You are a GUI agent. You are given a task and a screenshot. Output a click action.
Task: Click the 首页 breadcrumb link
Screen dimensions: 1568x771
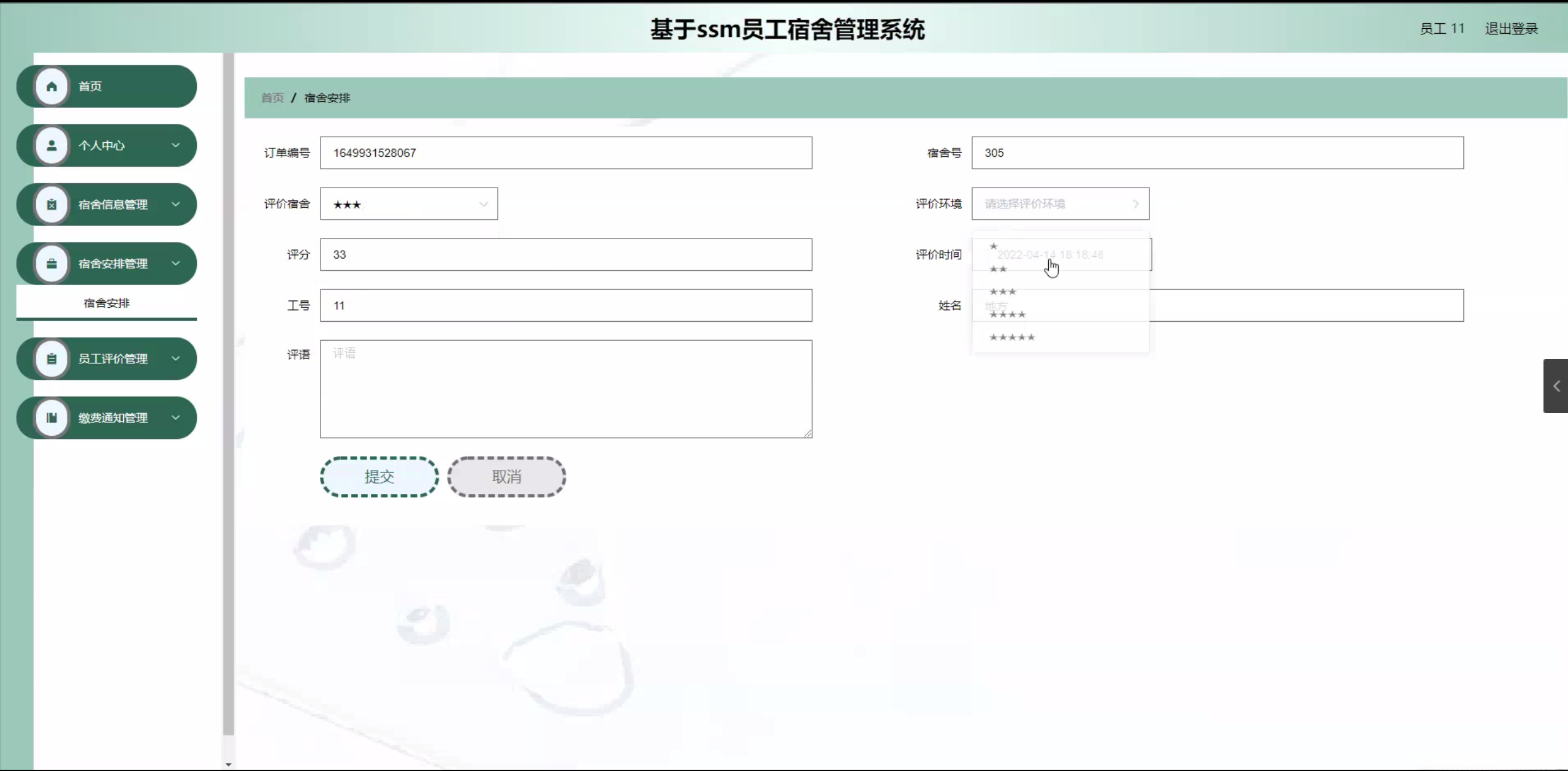pyautogui.click(x=272, y=98)
